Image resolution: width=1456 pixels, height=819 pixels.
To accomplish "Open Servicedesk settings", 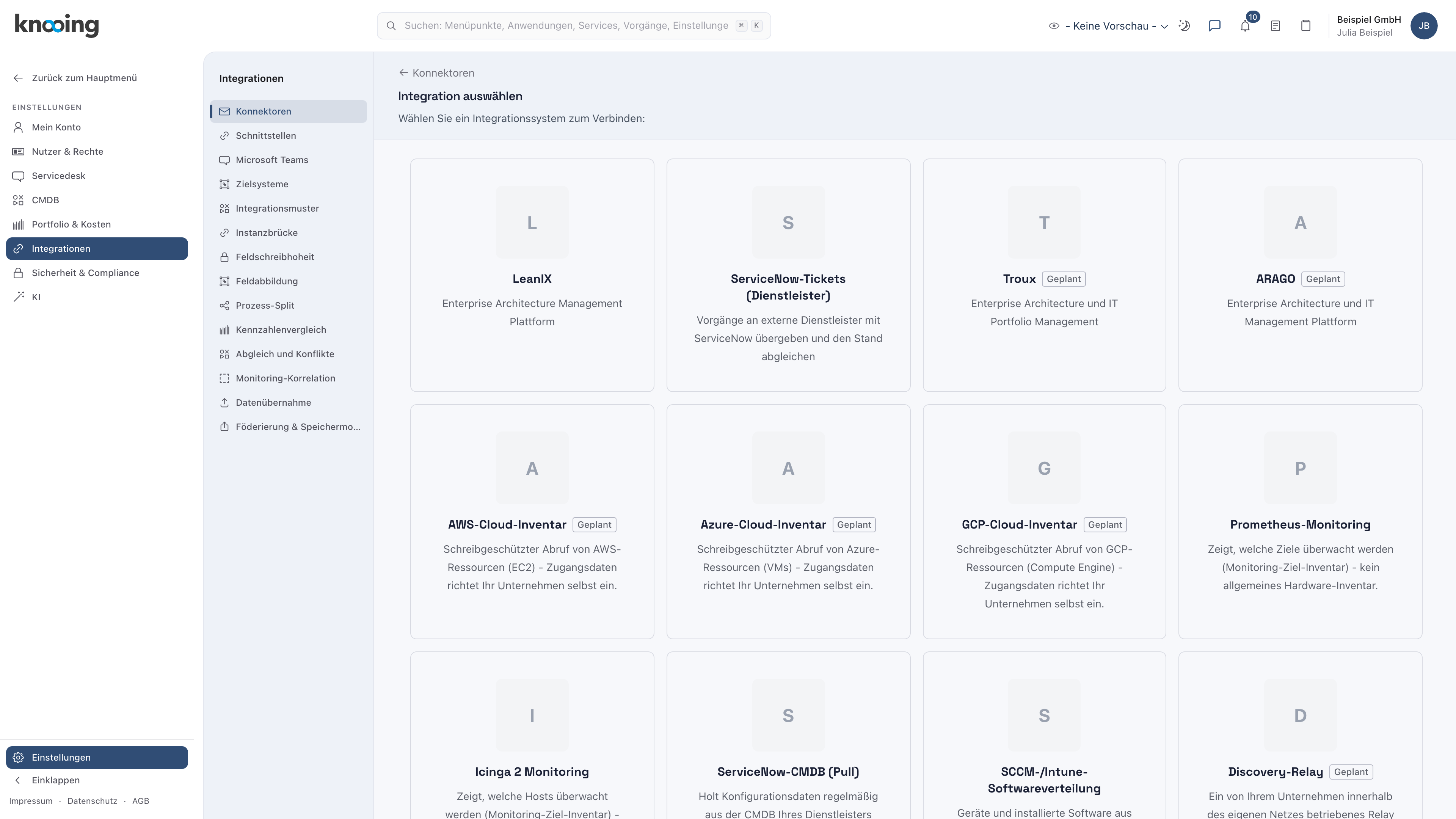I will 97,176.
